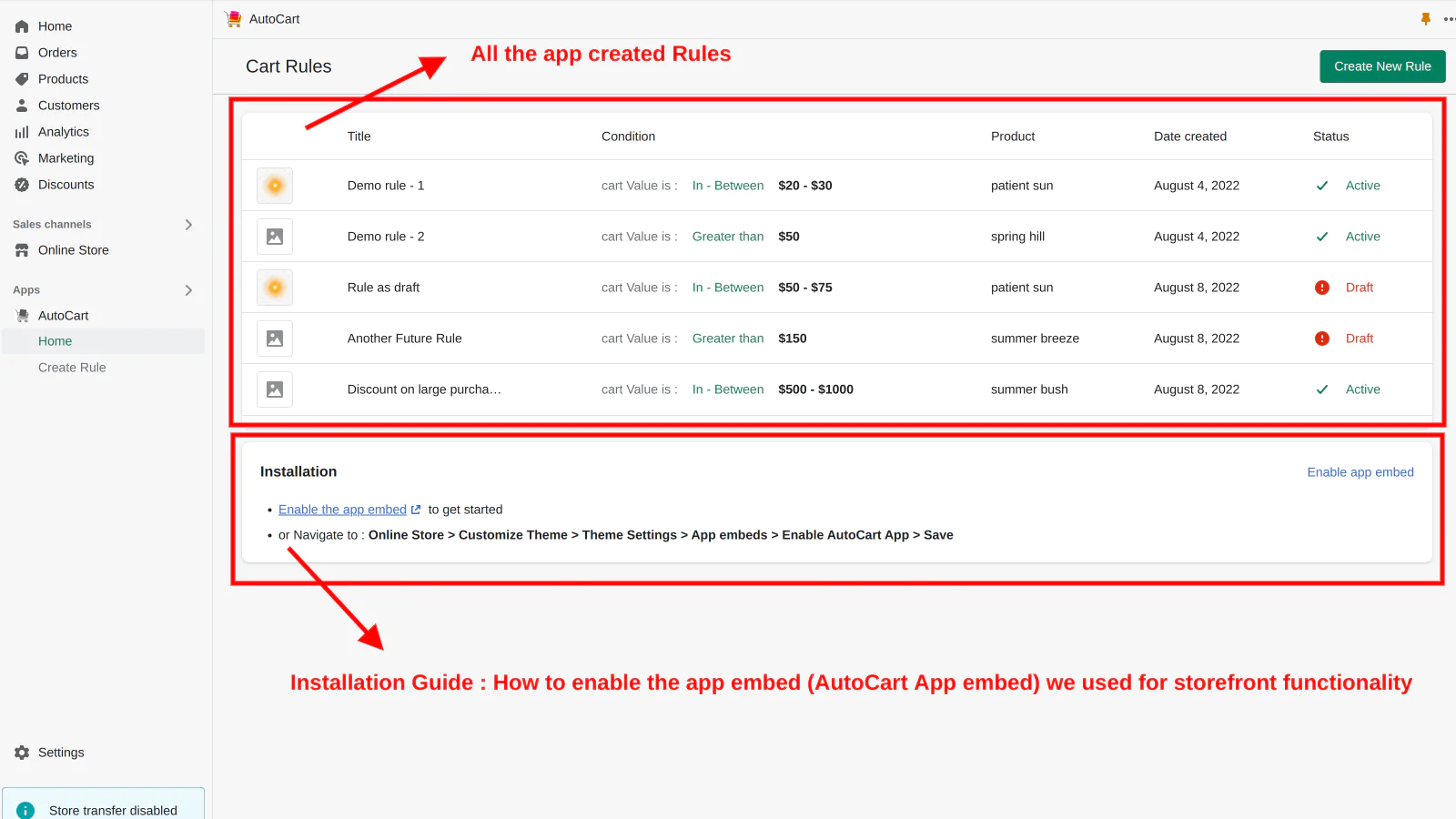Open the three-dots more menu in the top bar

coord(1450,18)
